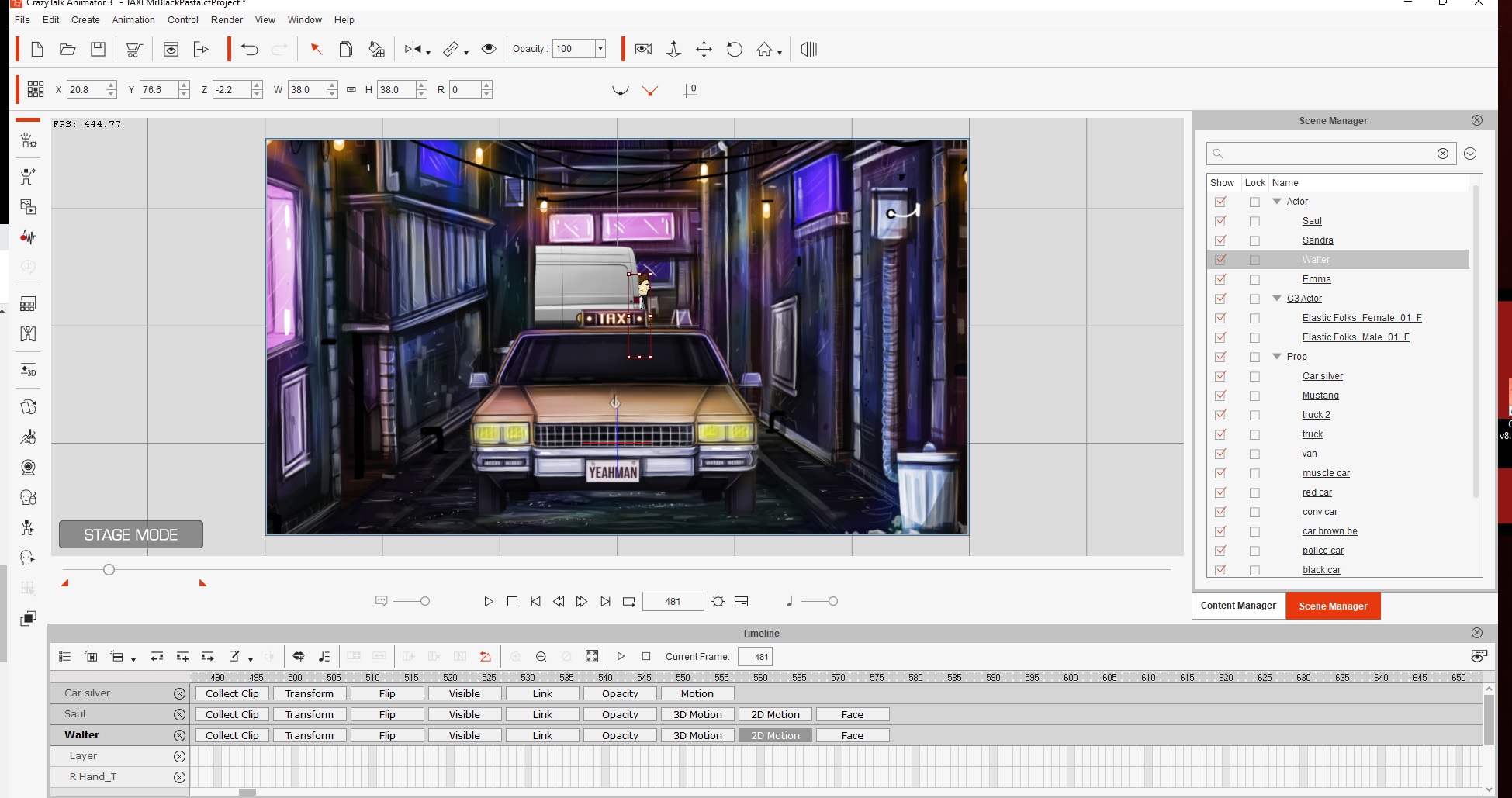1512x798 pixels.
Task: Toggle Lock checkbox for Walter
Action: click(x=1254, y=260)
